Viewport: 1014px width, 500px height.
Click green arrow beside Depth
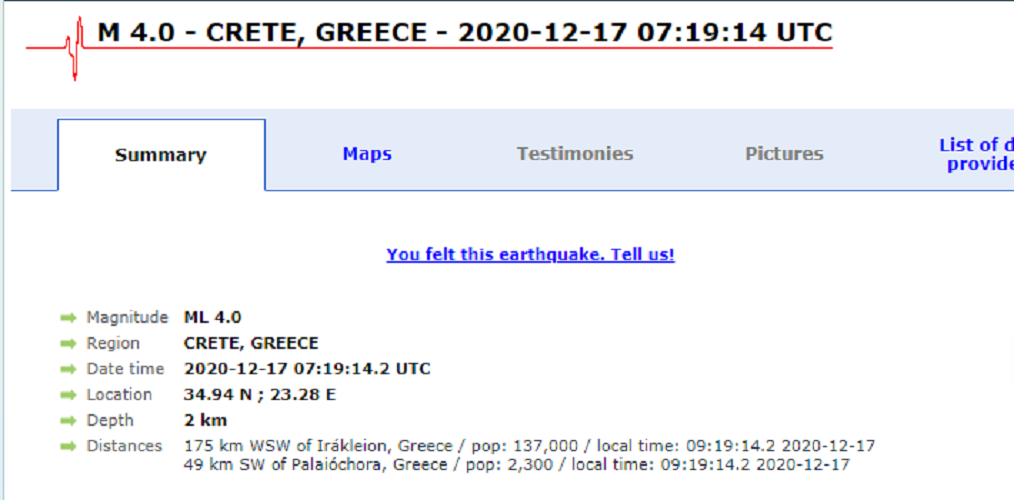pos(68,421)
